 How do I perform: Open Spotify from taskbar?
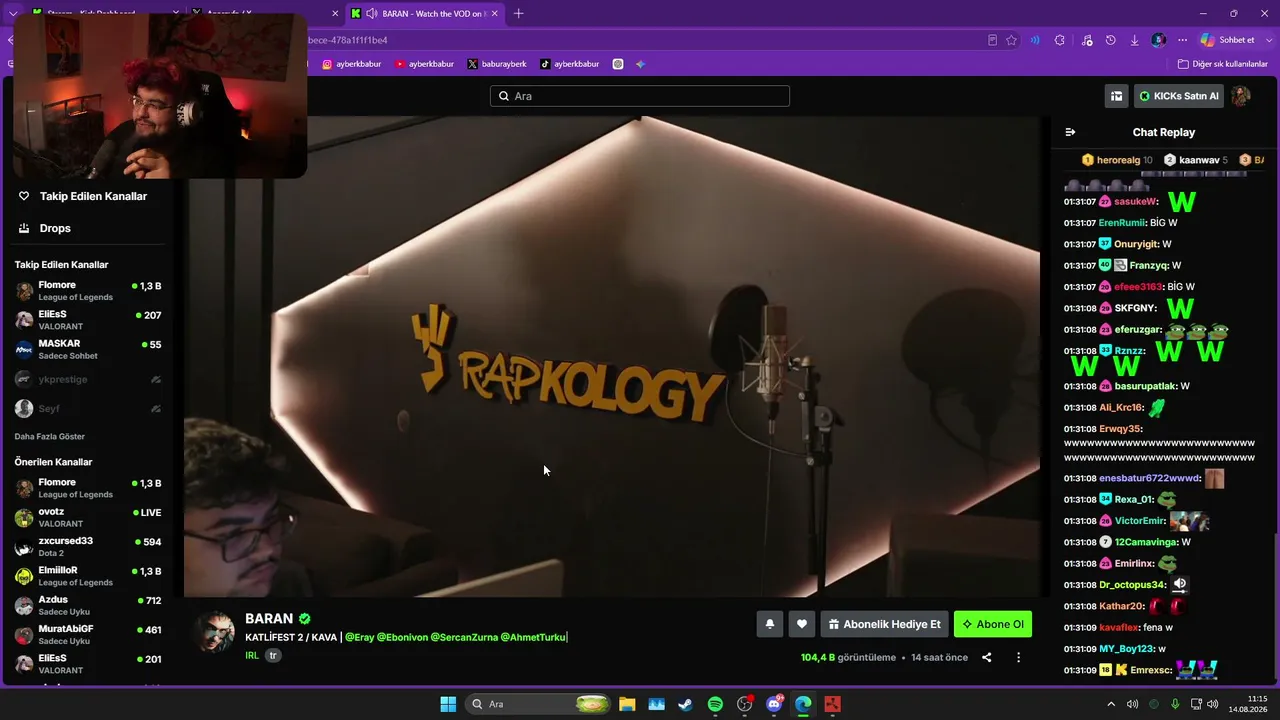click(x=715, y=704)
